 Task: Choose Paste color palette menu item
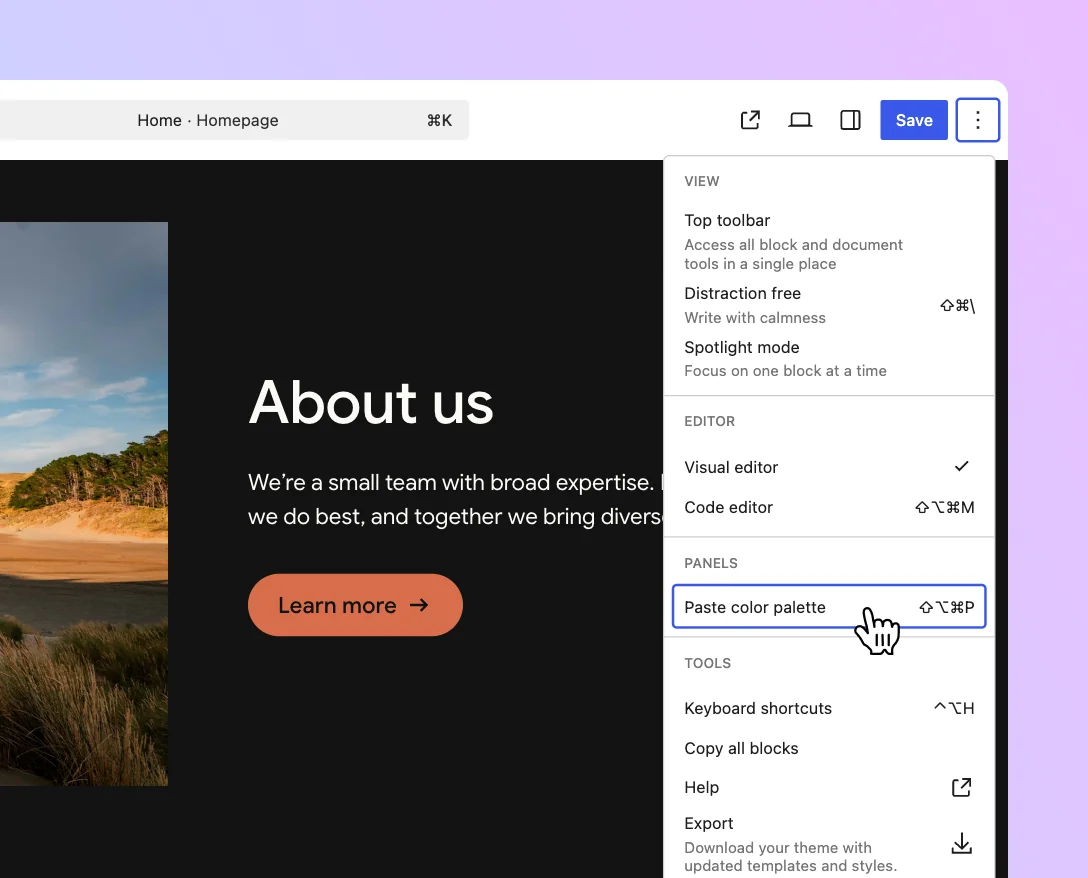click(x=828, y=607)
